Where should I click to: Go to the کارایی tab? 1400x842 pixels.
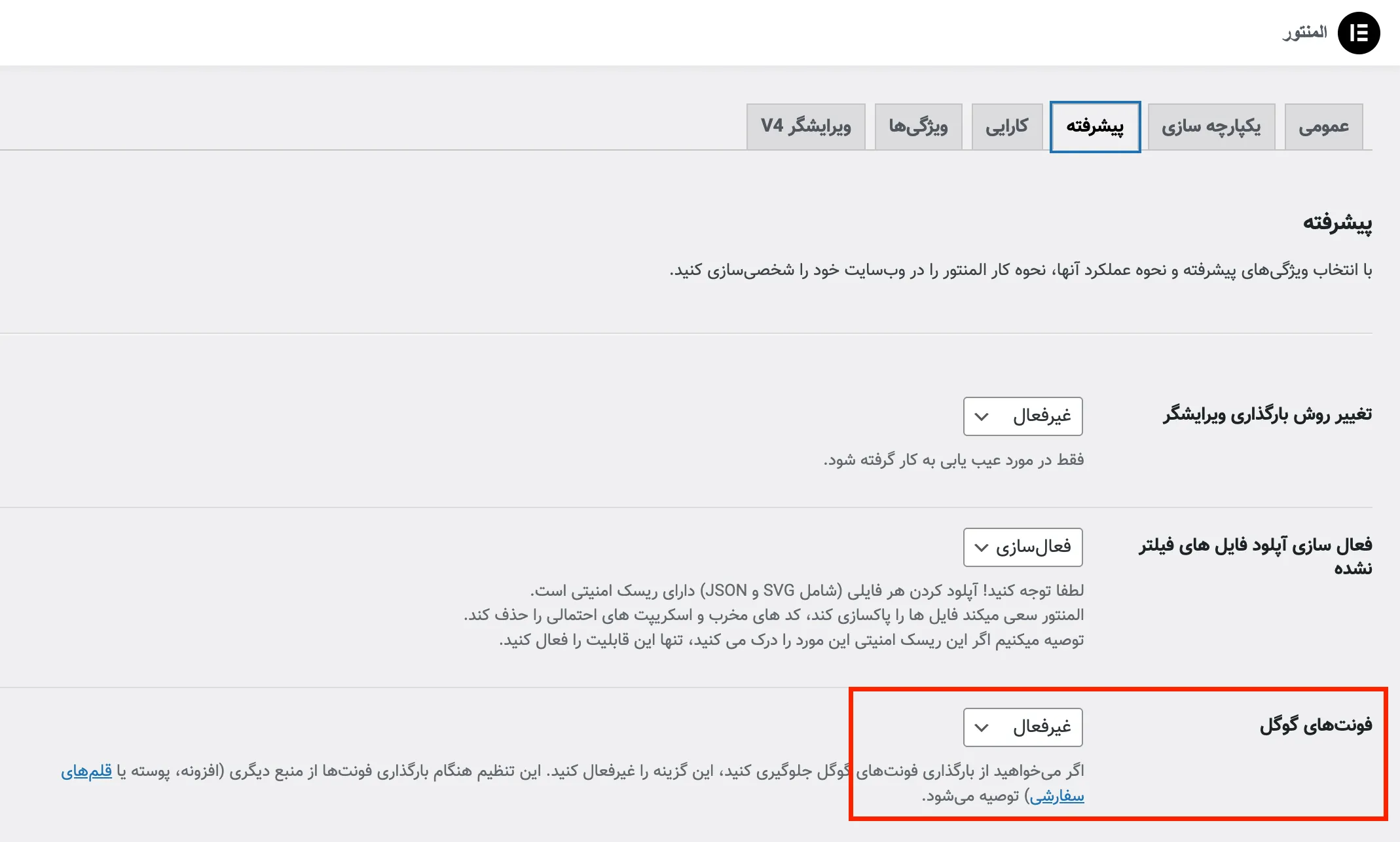[1006, 126]
